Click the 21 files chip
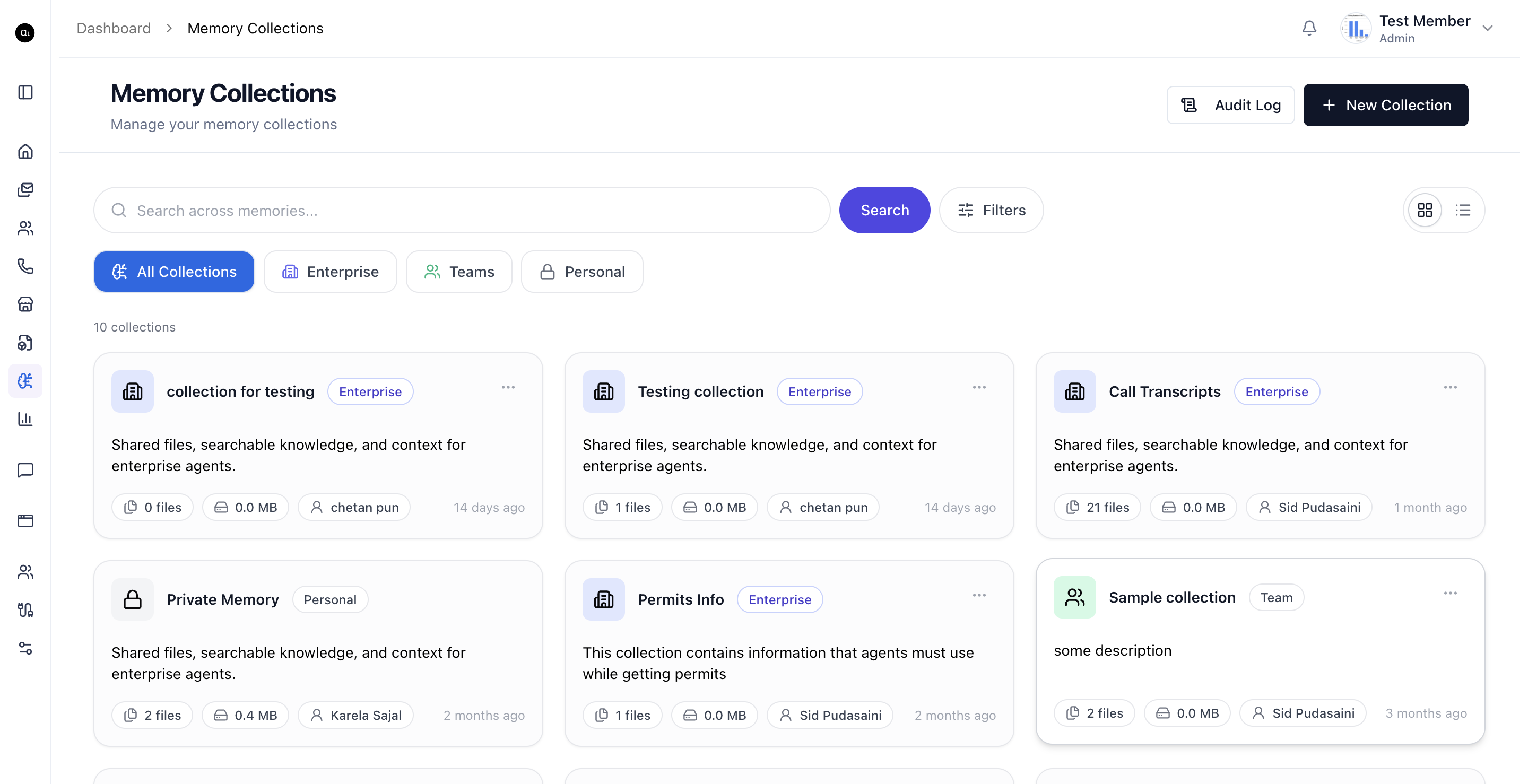 pyautogui.click(x=1097, y=507)
